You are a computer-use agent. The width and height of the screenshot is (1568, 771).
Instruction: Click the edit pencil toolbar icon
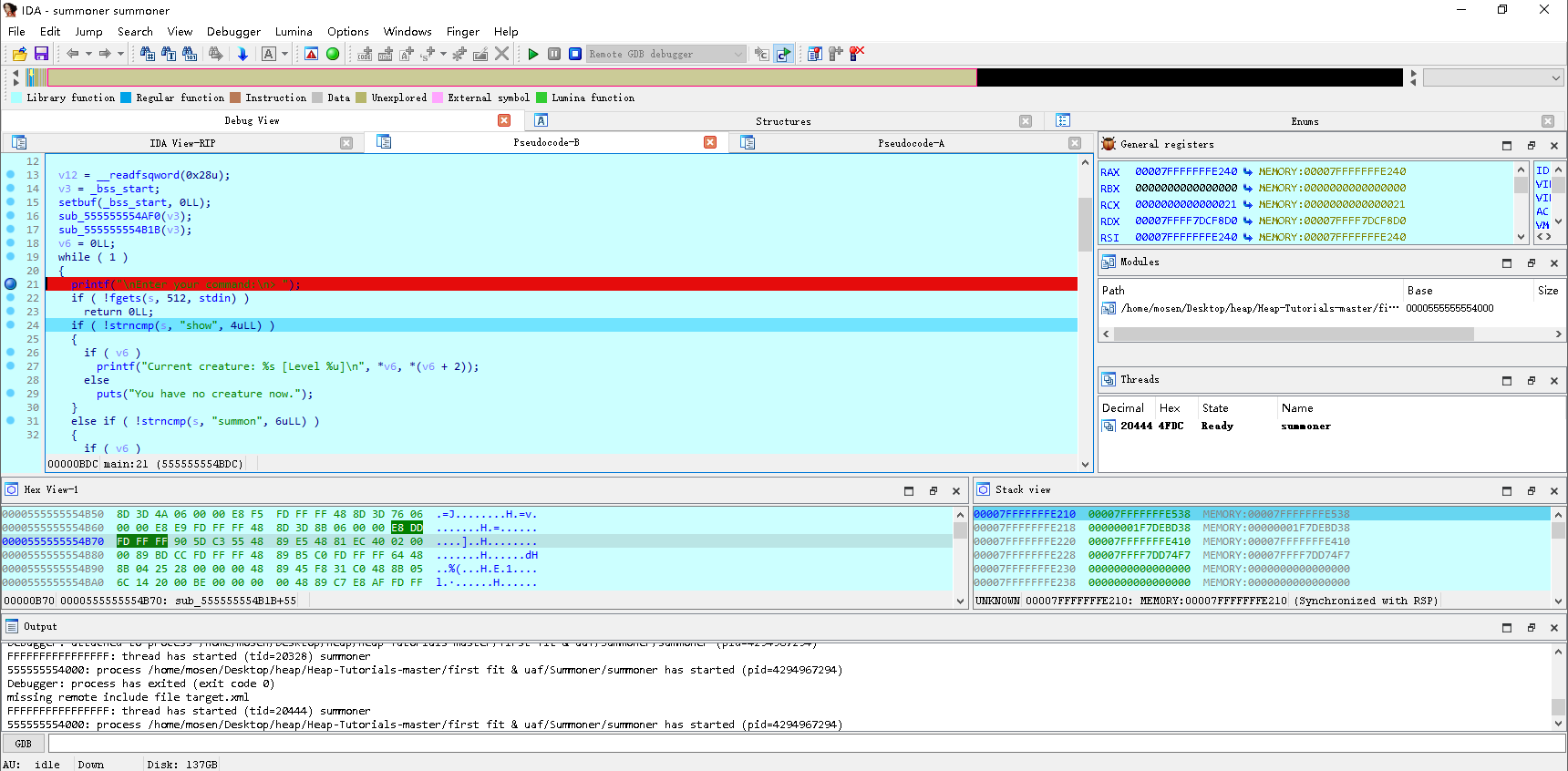[480, 54]
